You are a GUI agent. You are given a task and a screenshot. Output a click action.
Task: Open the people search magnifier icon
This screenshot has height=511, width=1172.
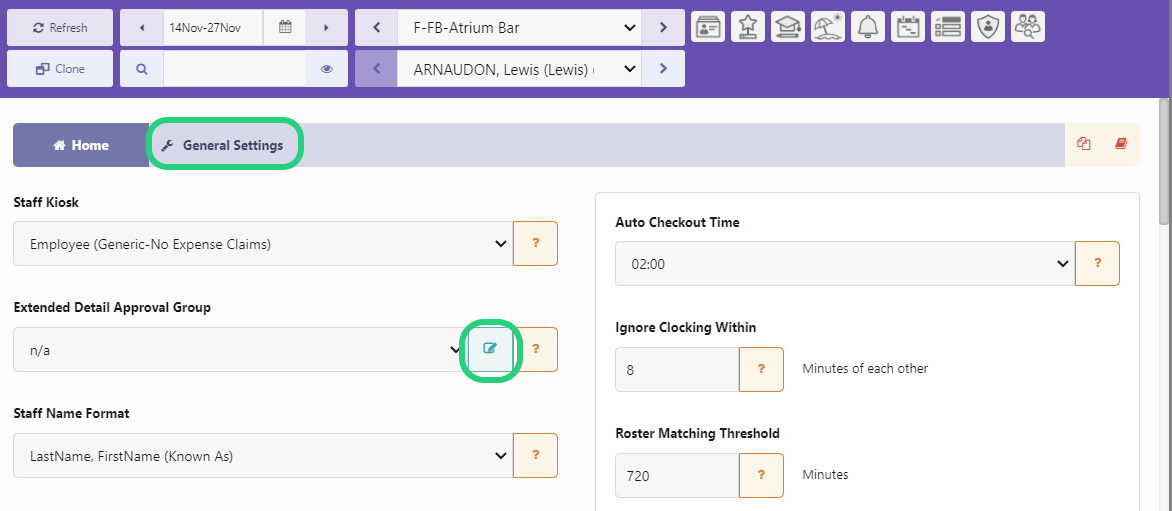coord(1027,27)
